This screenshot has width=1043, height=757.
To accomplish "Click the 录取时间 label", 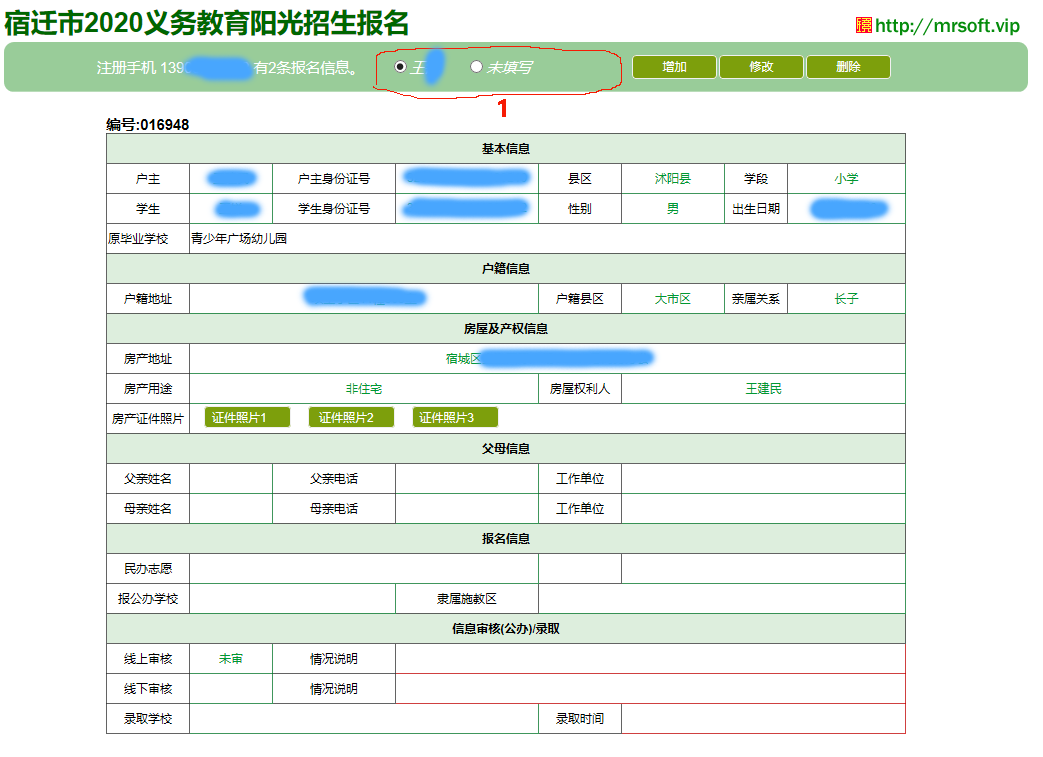I will coord(580,719).
